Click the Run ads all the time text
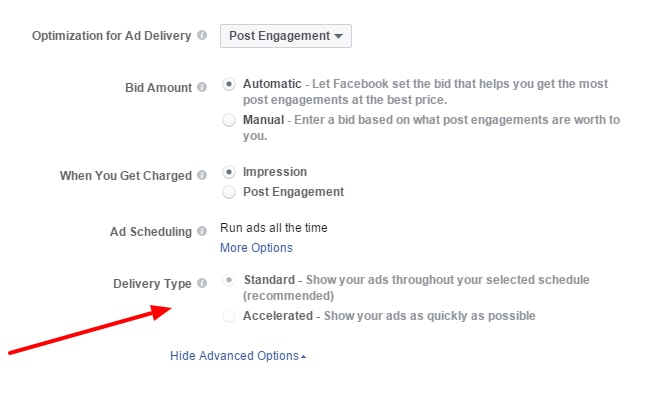Image resolution: width=649 pixels, height=393 pixels. coord(274,227)
